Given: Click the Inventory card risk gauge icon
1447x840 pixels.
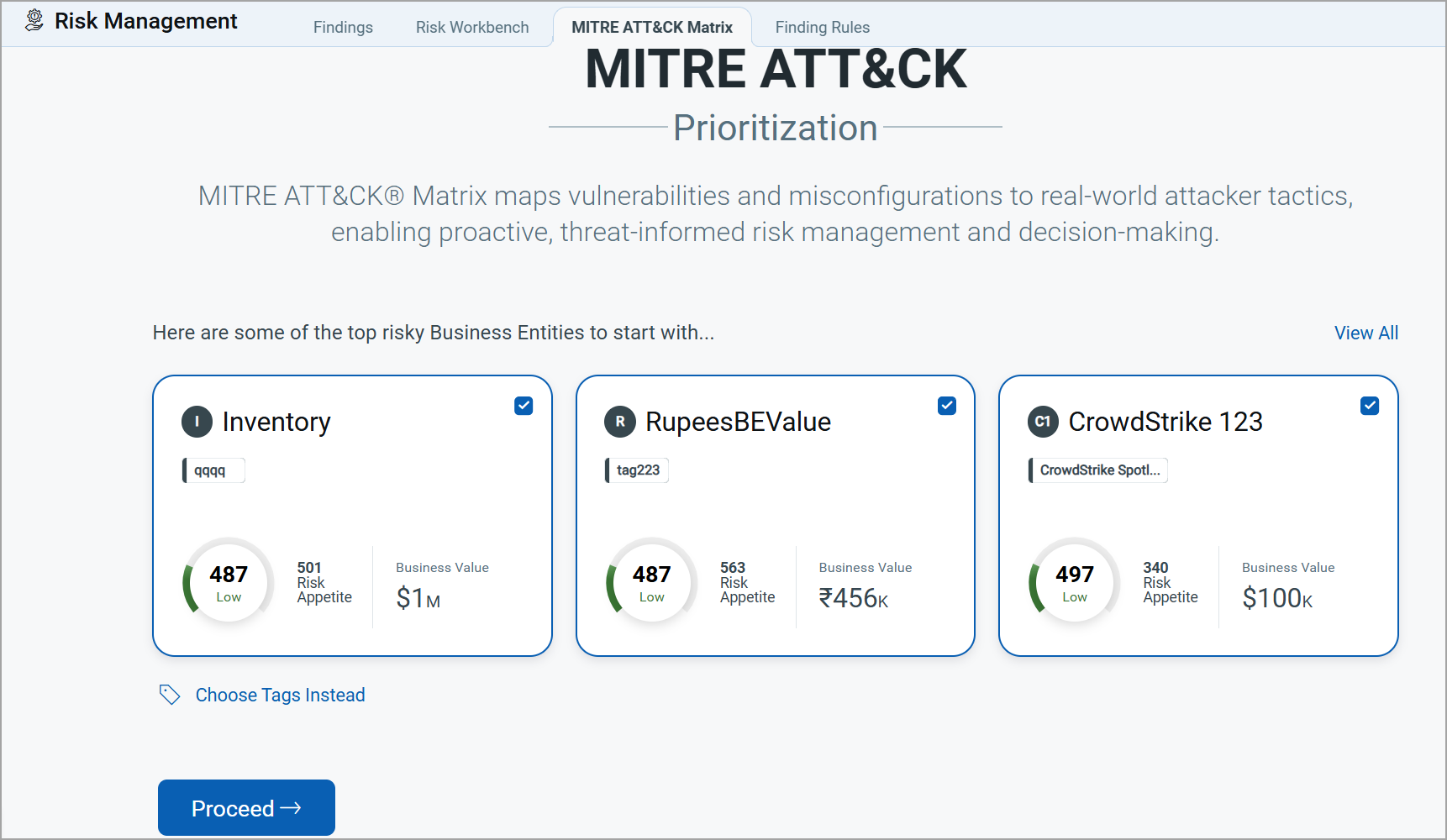Looking at the screenshot, I should [227, 582].
